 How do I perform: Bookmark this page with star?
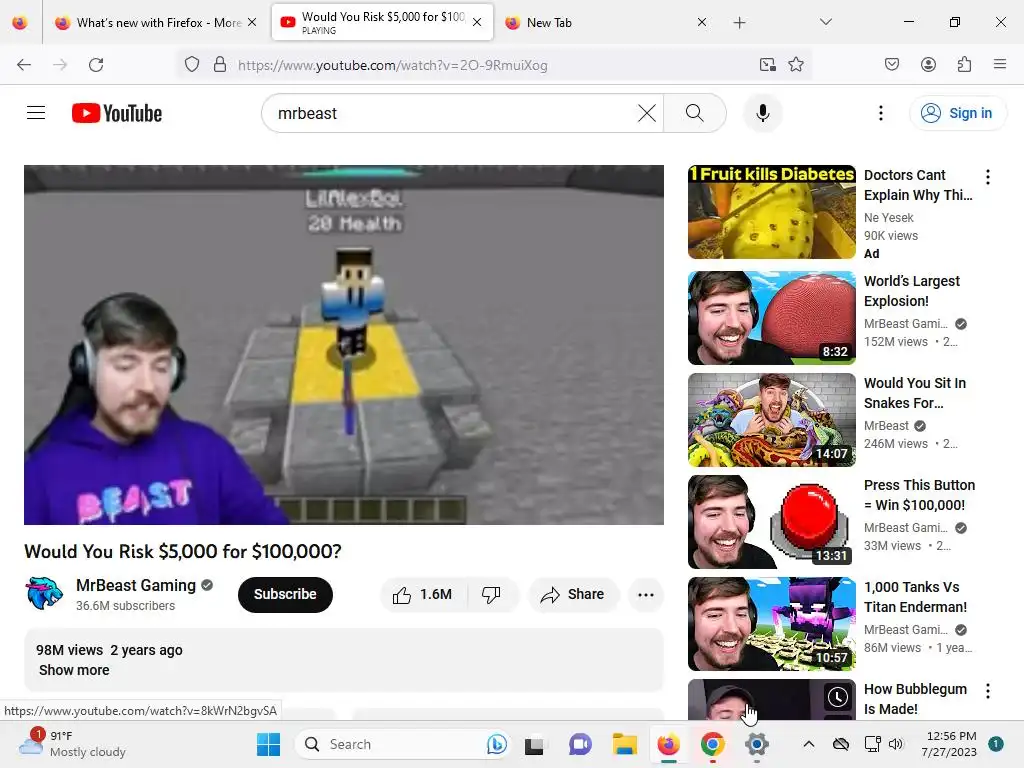(795, 64)
